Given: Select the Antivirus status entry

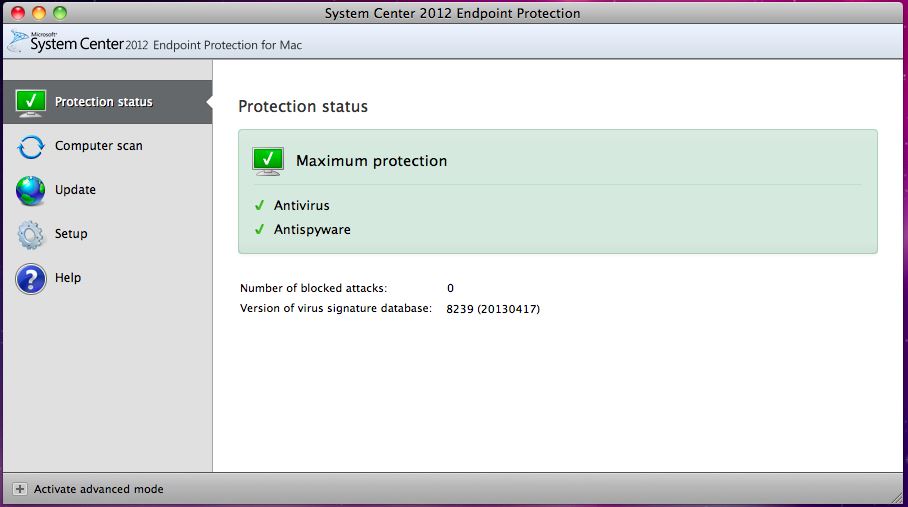Looking at the screenshot, I should point(302,205).
